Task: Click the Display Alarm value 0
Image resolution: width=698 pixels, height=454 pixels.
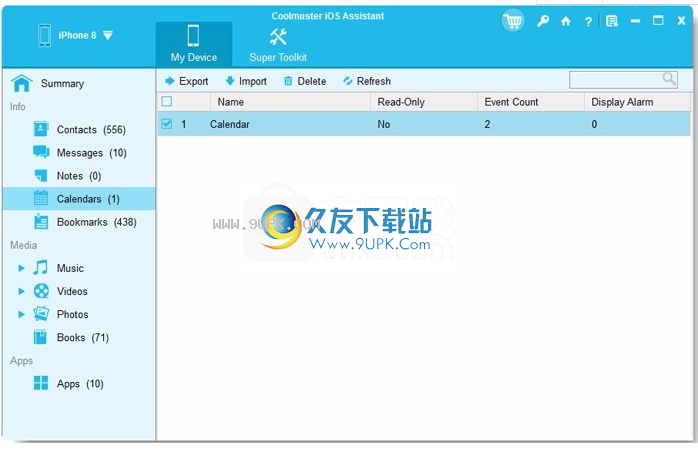Action: tap(594, 124)
